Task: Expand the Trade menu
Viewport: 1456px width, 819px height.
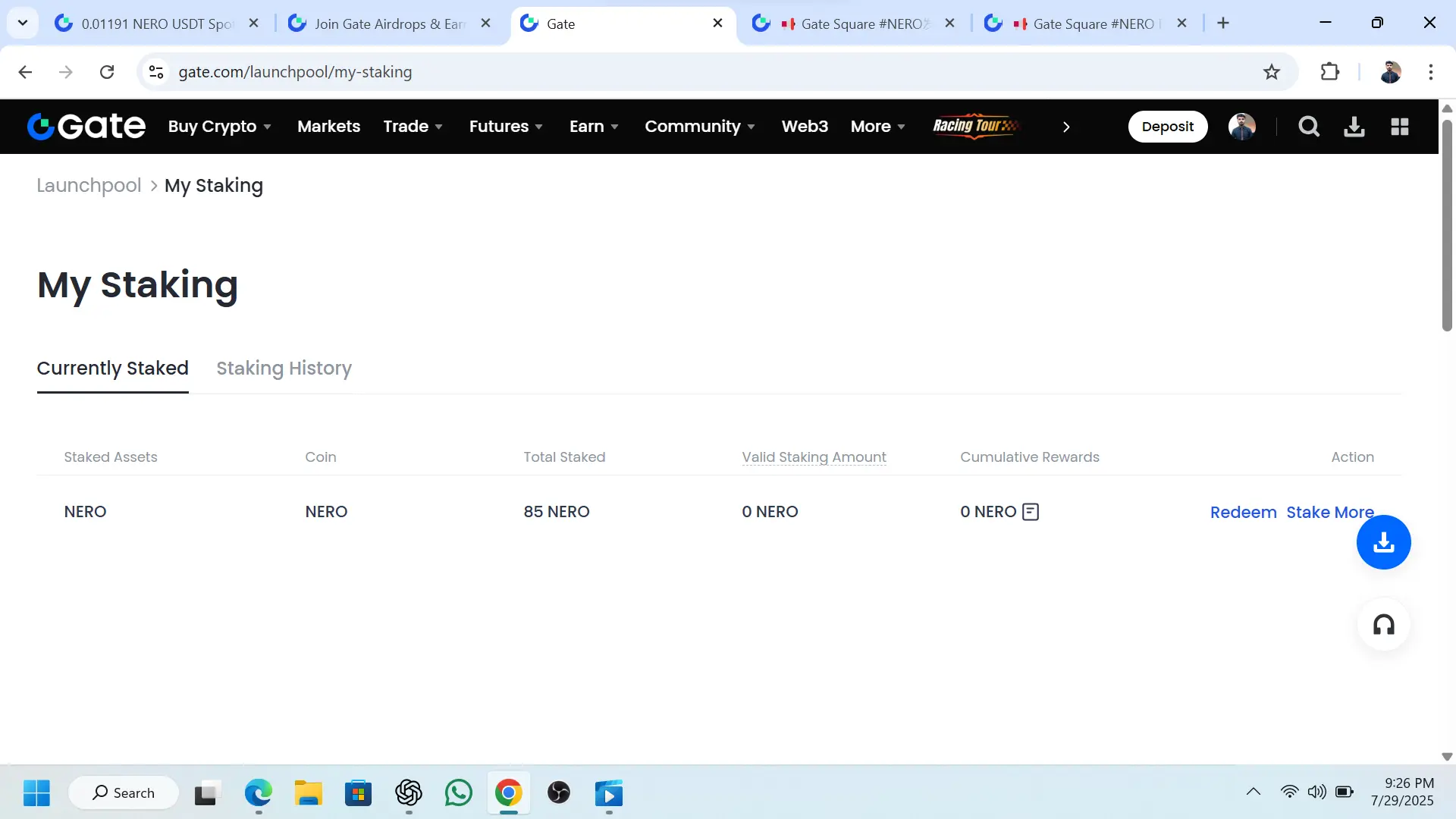Action: tap(413, 127)
